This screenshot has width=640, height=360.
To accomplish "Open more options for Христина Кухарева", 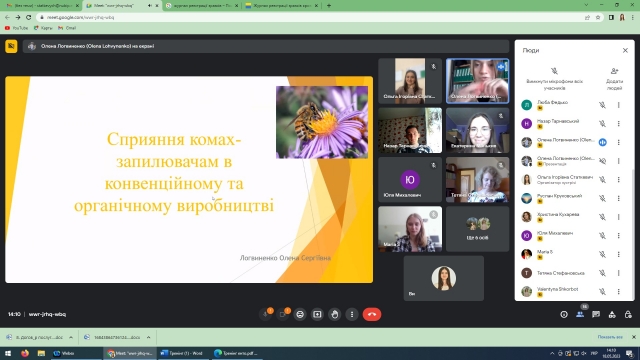I will (x=618, y=217).
